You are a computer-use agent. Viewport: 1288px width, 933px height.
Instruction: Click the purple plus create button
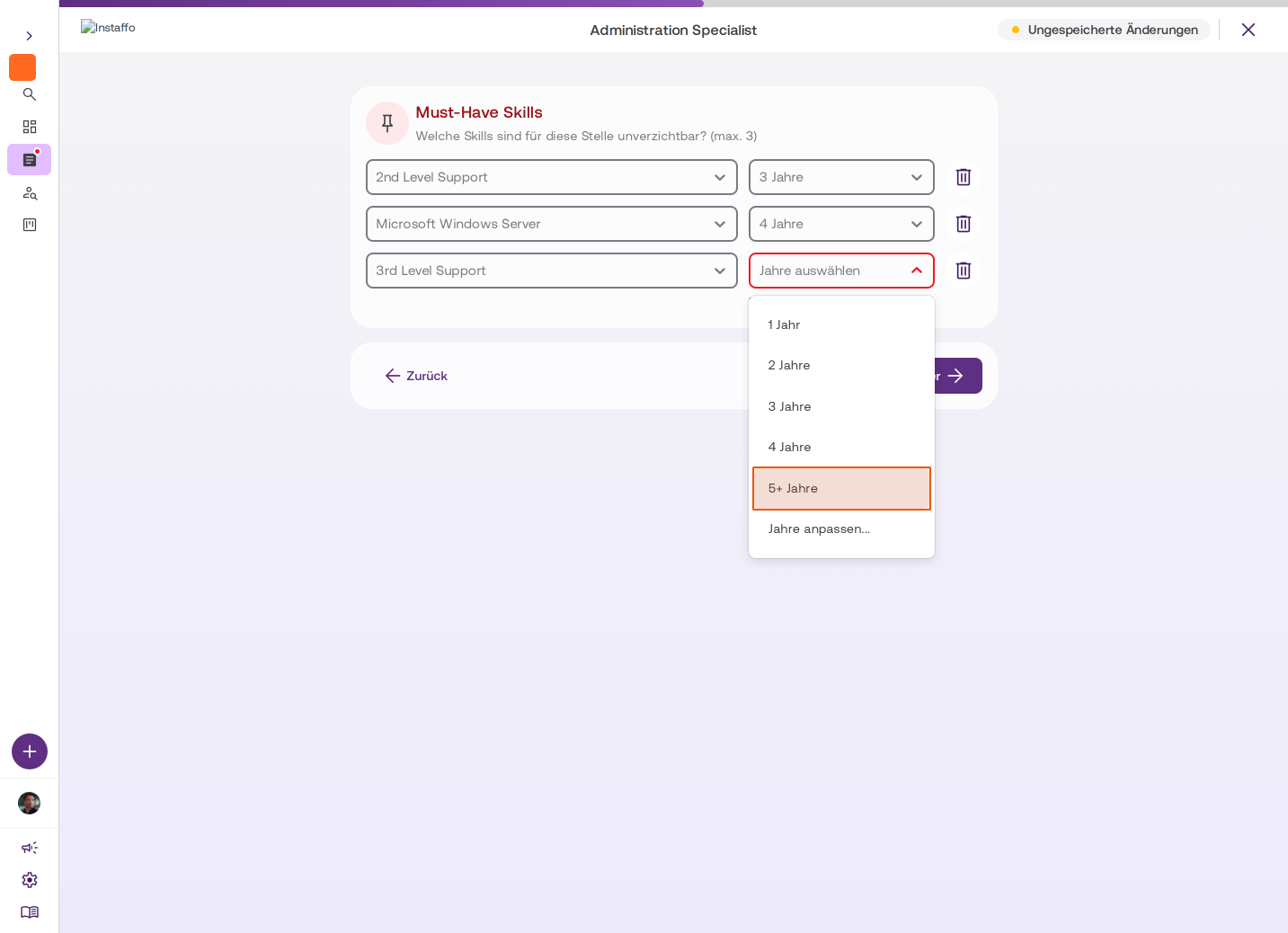pos(30,751)
